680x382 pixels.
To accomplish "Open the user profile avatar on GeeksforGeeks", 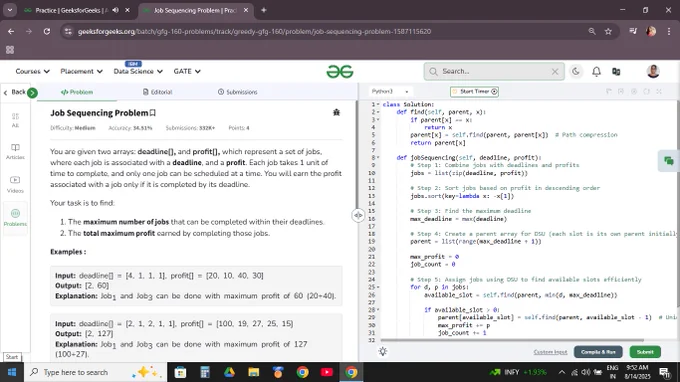I will point(653,71).
